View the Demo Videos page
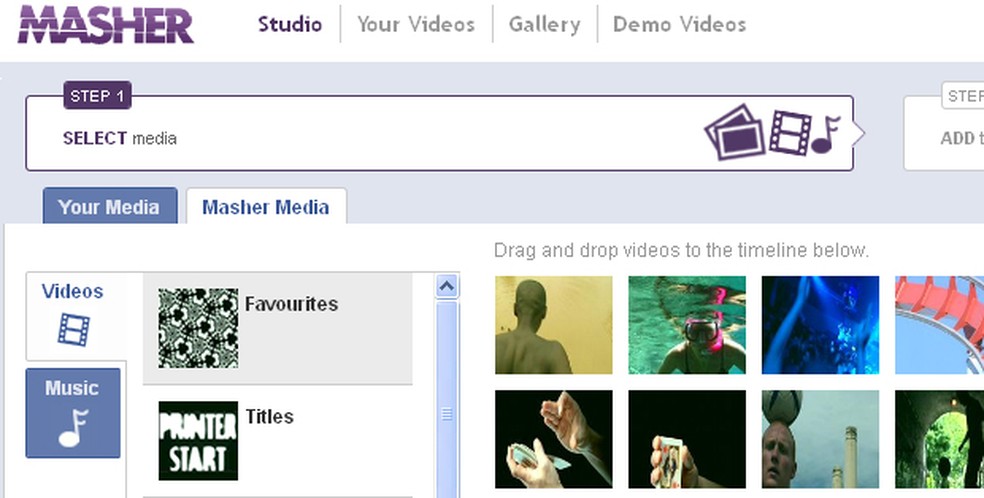 click(680, 24)
